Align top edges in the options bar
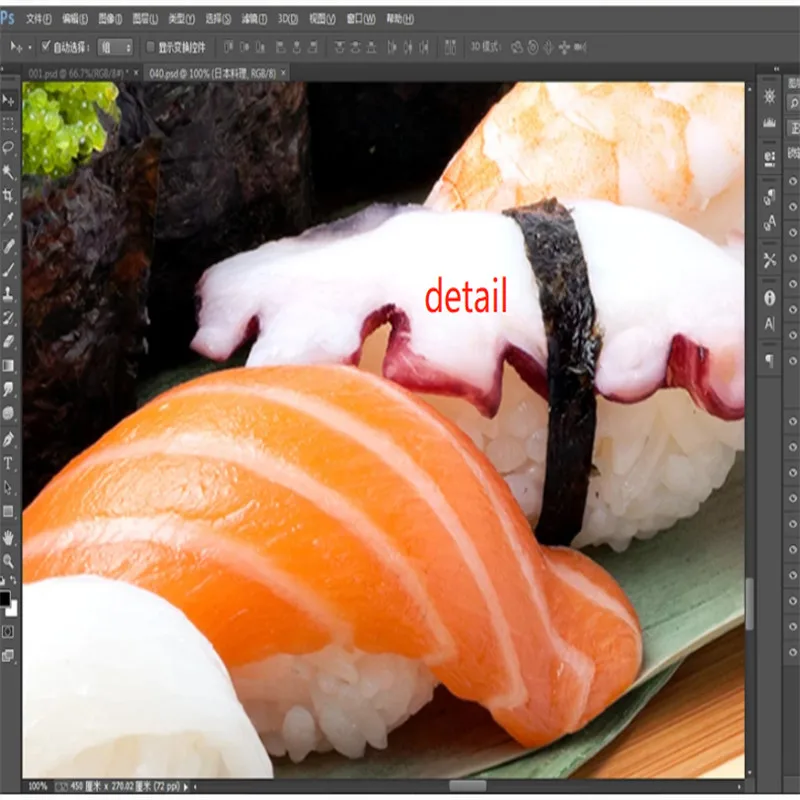 (x=228, y=47)
